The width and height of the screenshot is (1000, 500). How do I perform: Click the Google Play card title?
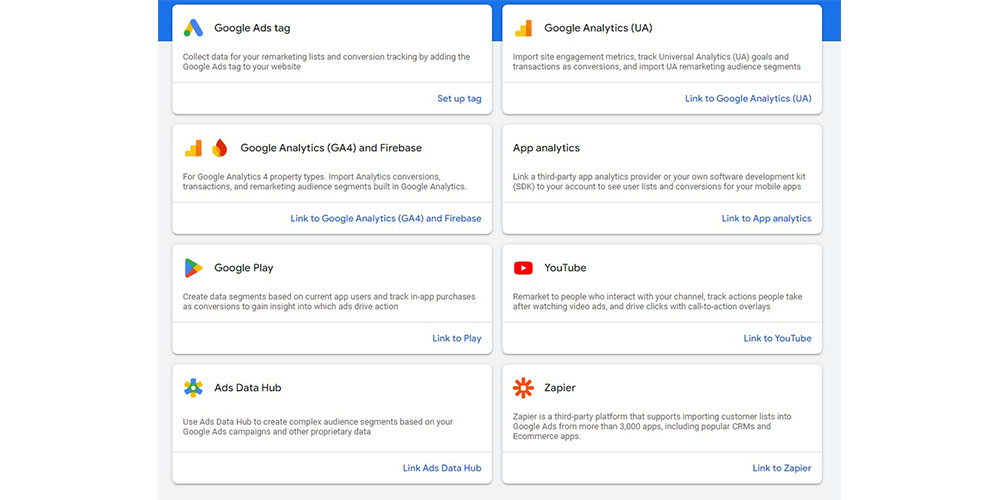[244, 268]
